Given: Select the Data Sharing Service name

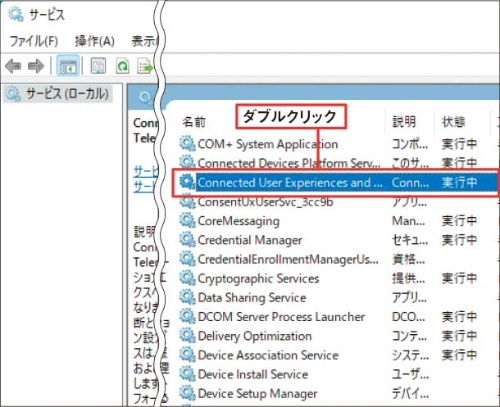Looking at the screenshot, I should (252, 298).
